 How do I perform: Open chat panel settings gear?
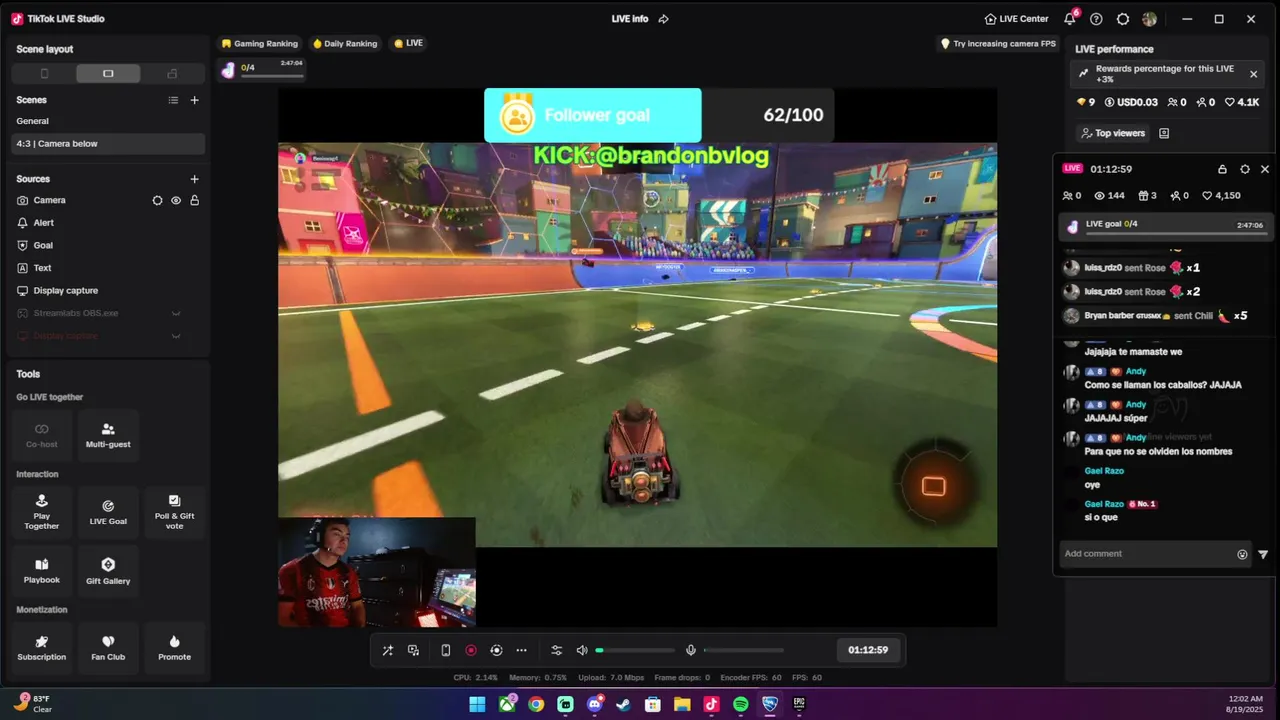(1244, 169)
